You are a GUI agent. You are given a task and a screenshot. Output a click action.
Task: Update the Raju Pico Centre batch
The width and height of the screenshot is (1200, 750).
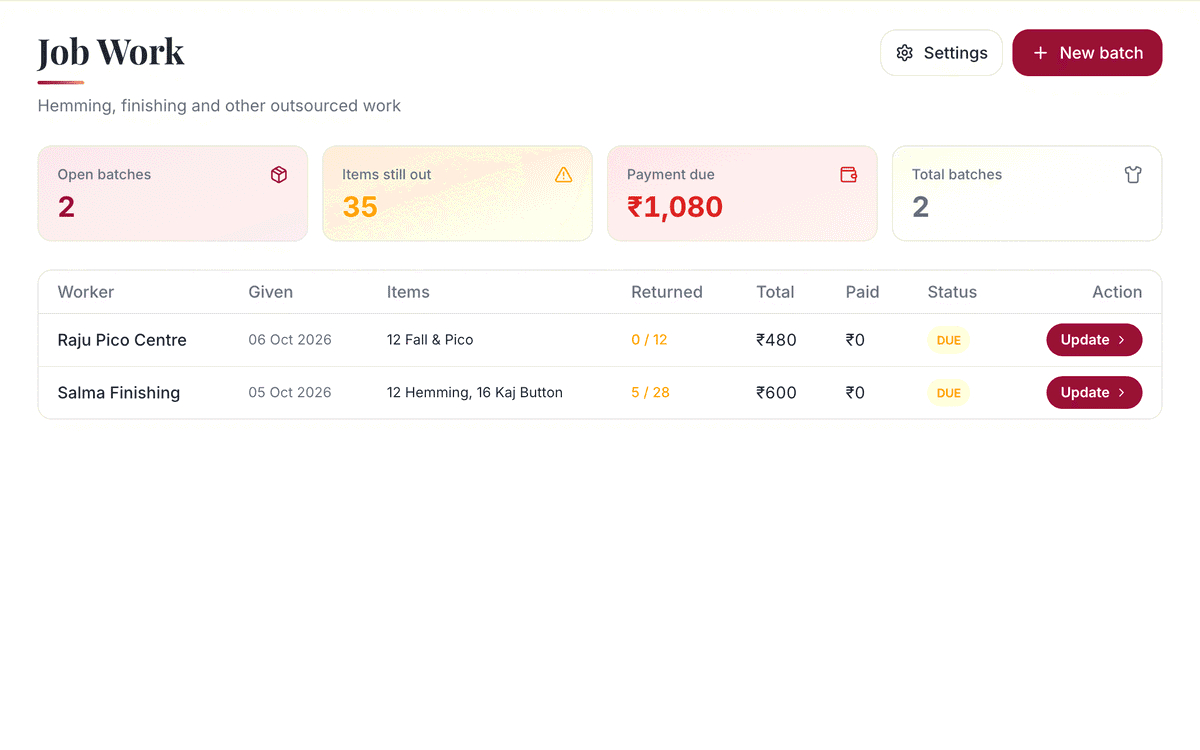tap(1094, 340)
